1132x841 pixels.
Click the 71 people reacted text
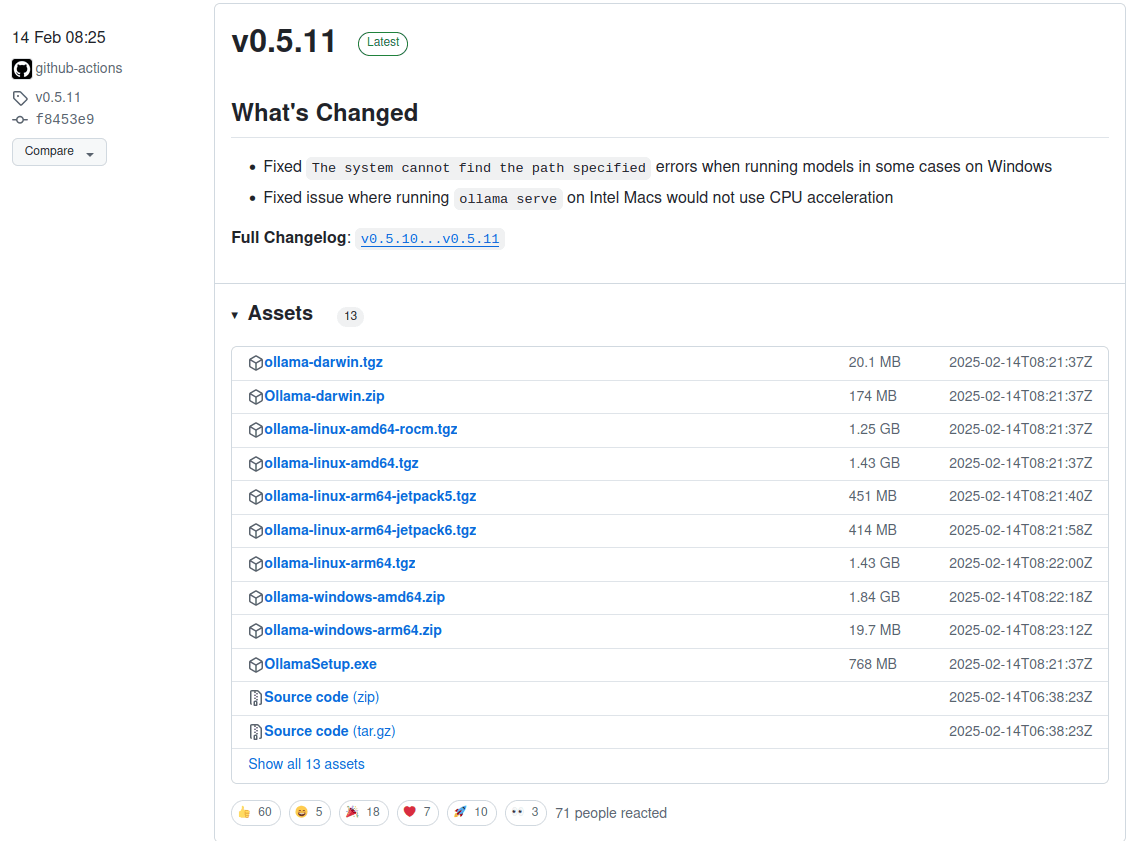[x=611, y=814]
